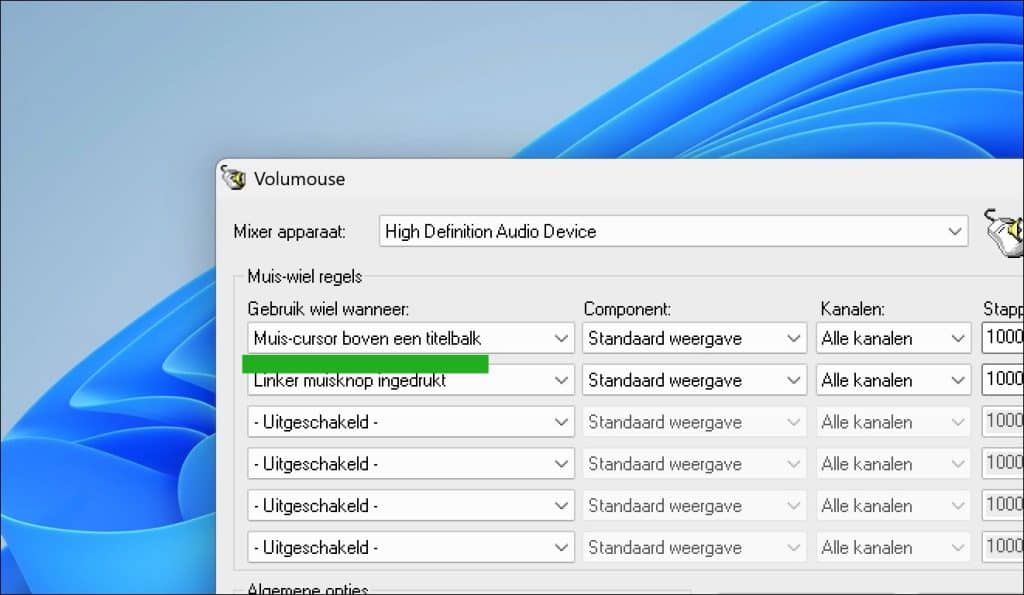Open Component dropdown for the titelbalk rule
The height and width of the screenshot is (595, 1024).
(694, 338)
